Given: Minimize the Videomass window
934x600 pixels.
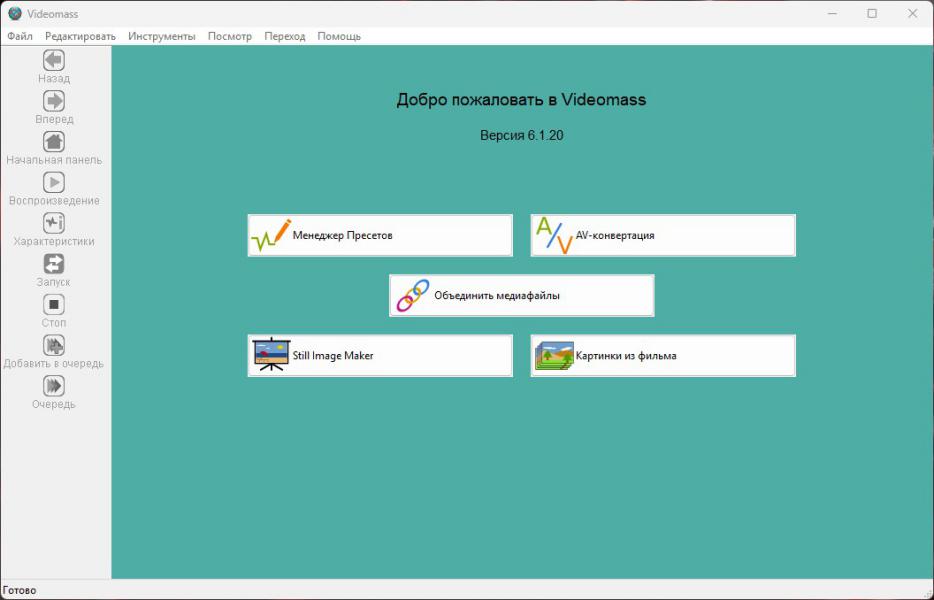Looking at the screenshot, I should pyautogui.click(x=832, y=14).
